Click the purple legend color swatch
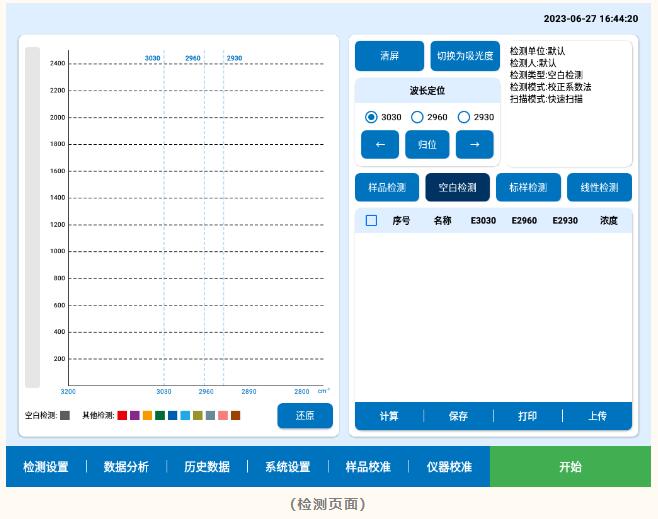The image size is (658, 519). coord(135,415)
